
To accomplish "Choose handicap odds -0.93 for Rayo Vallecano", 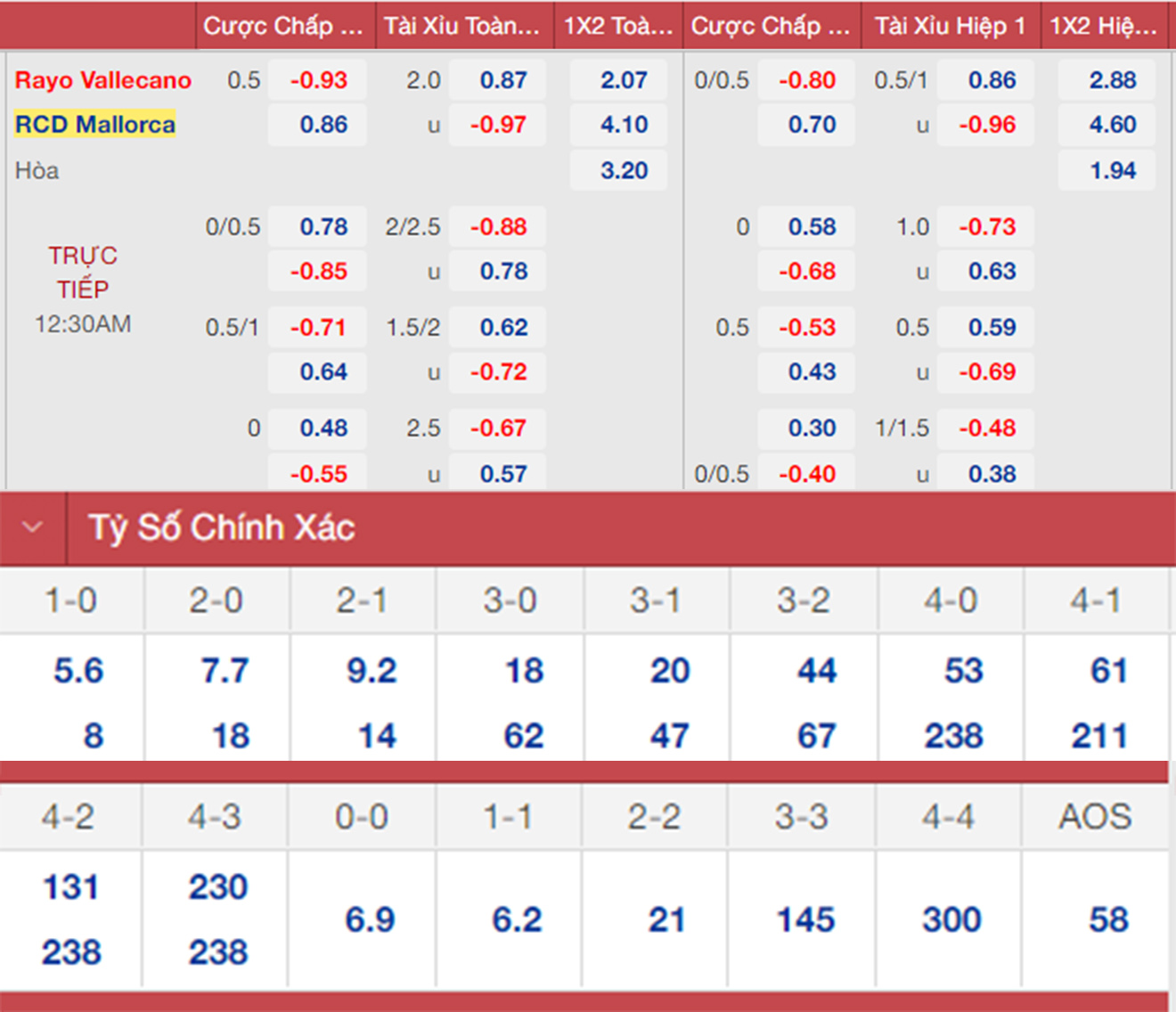I will click(x=318, y=80).
